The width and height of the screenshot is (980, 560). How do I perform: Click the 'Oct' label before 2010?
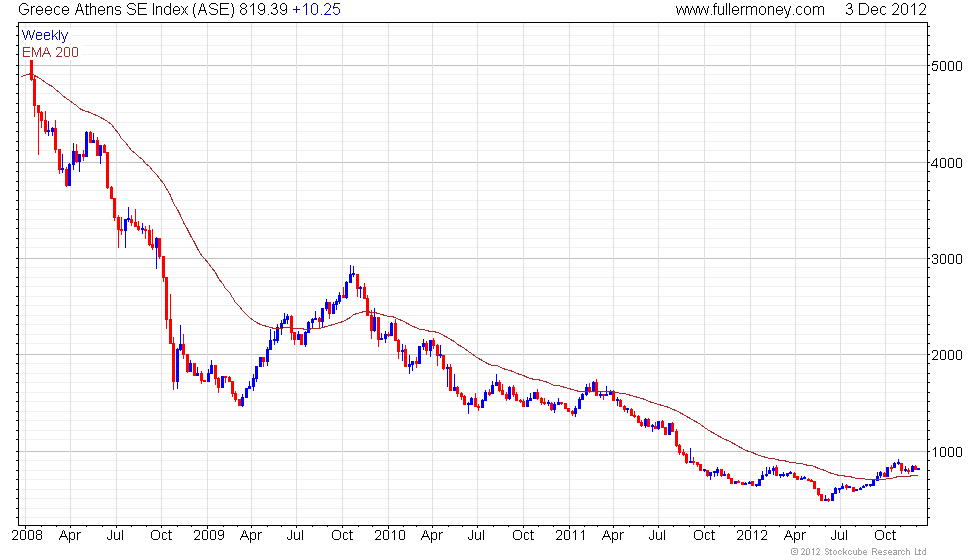tap(342, 535)
